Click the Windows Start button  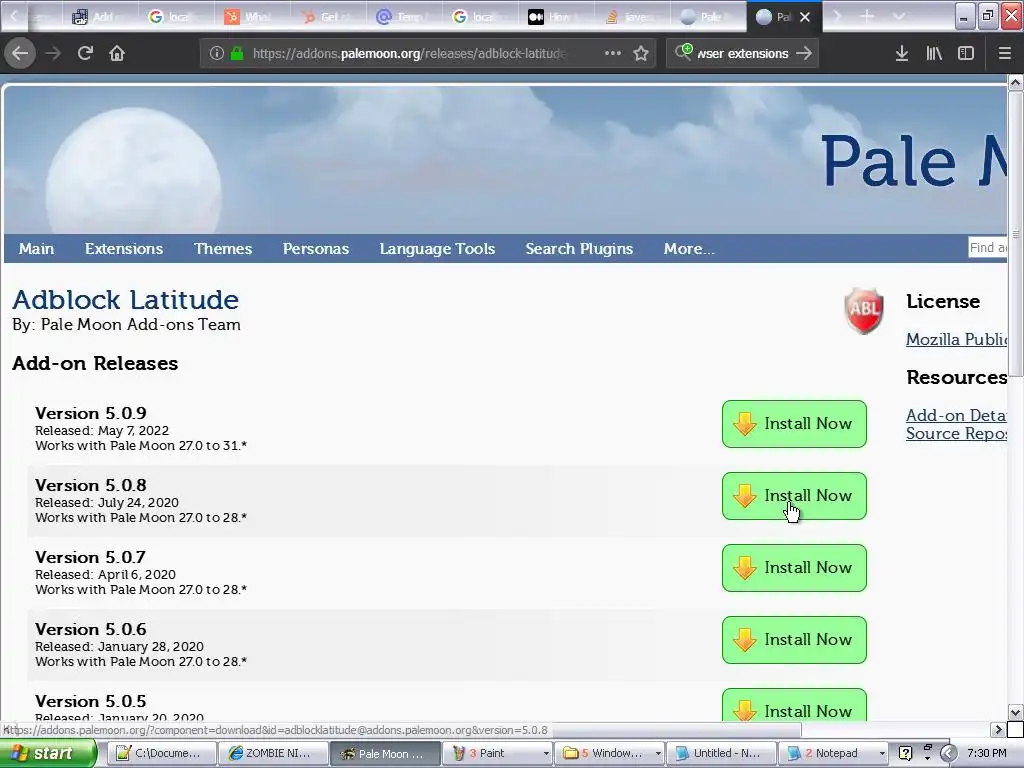(x=48, y=753)
